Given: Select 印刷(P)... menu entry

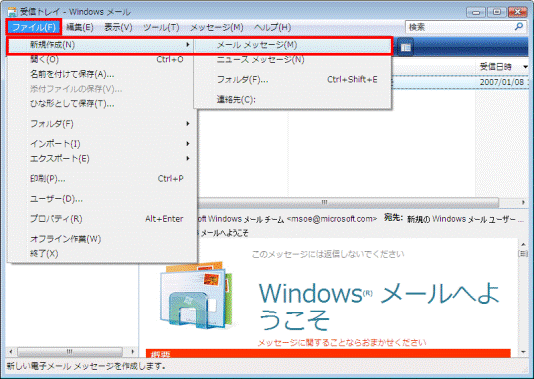Looking at the screenshot, I should point(102,178).
